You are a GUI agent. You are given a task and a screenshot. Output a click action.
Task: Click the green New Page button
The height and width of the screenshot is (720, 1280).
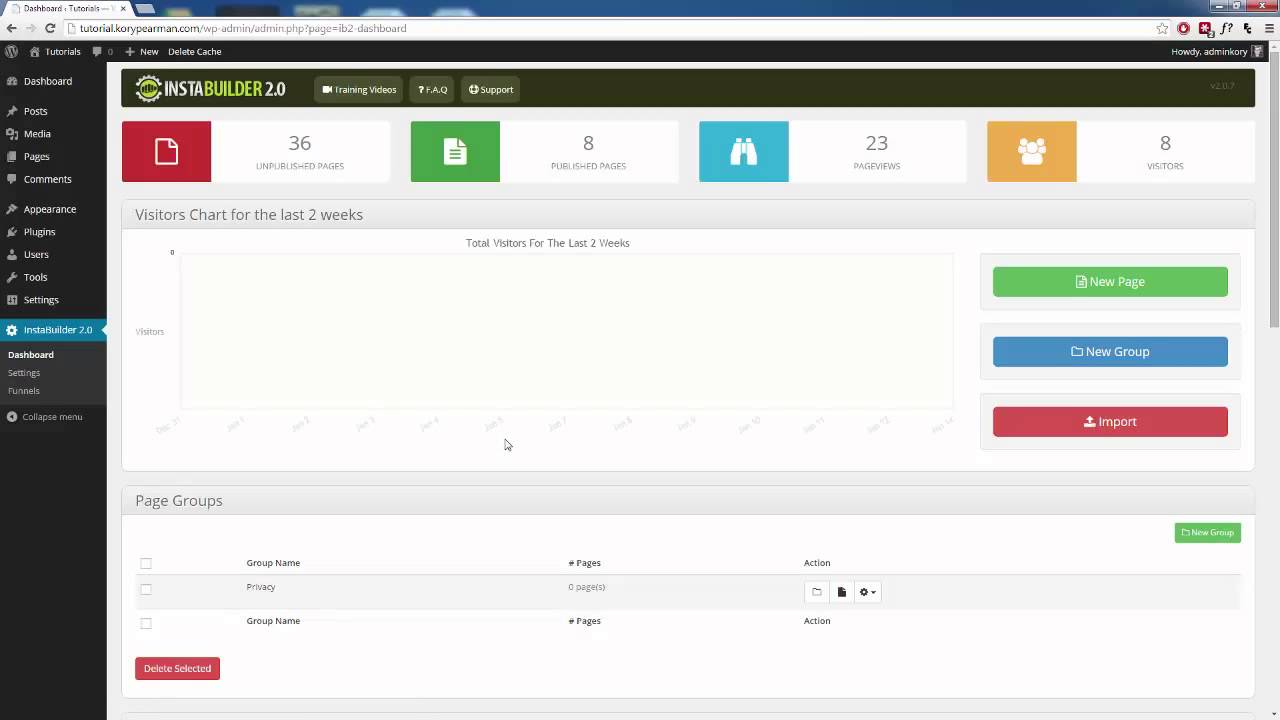click(x=1110, y=282)
